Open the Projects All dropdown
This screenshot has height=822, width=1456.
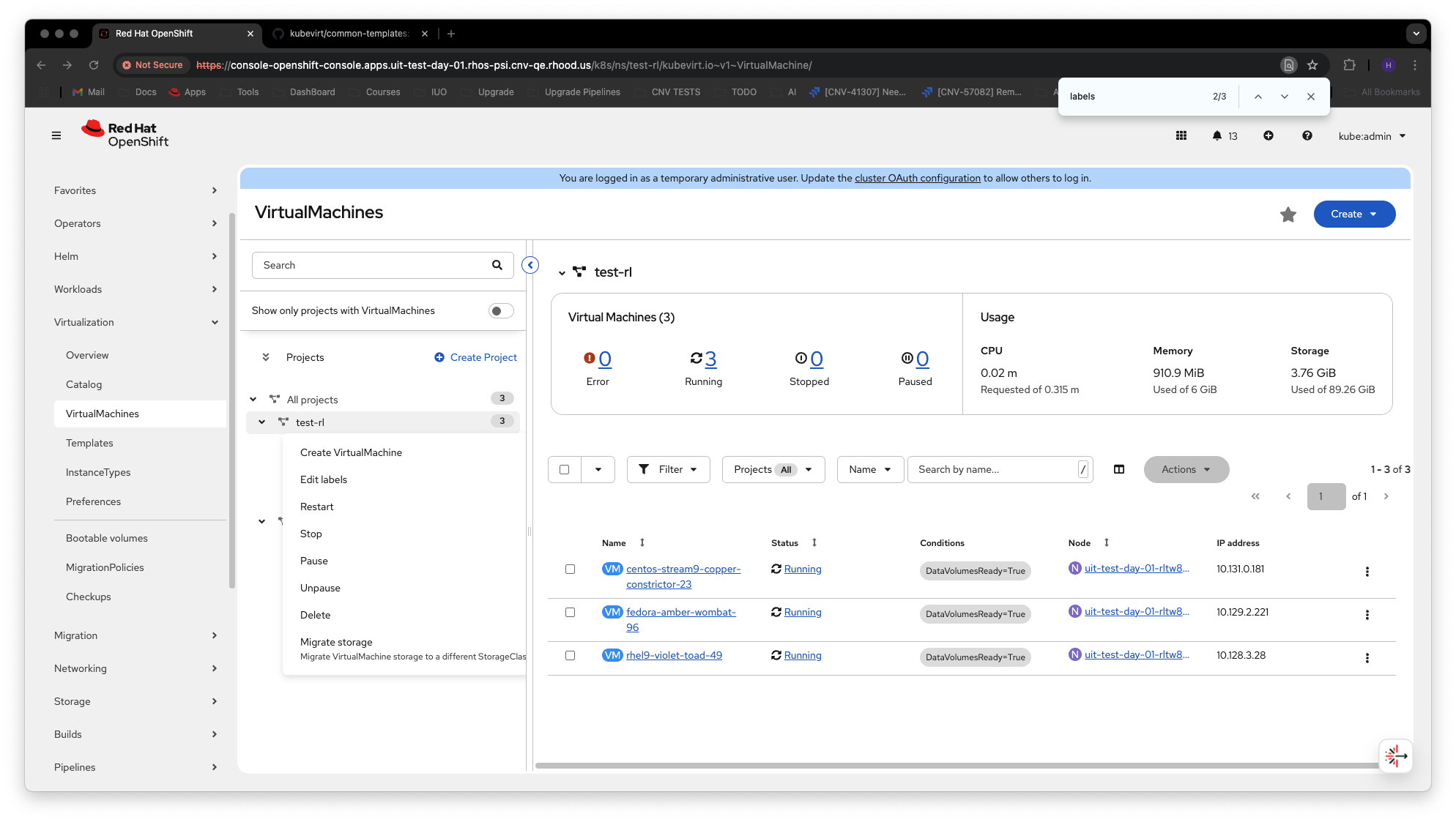[773, 469]
